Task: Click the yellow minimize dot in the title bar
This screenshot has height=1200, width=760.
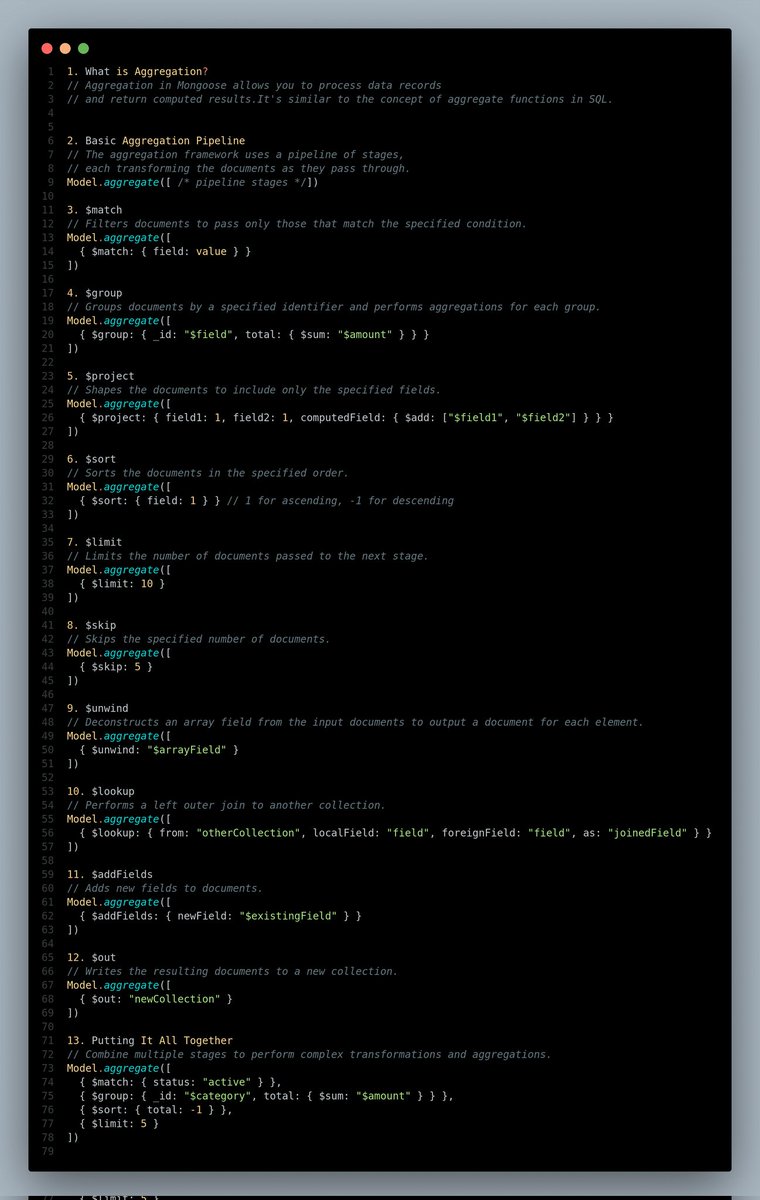Action: [65, 48]
